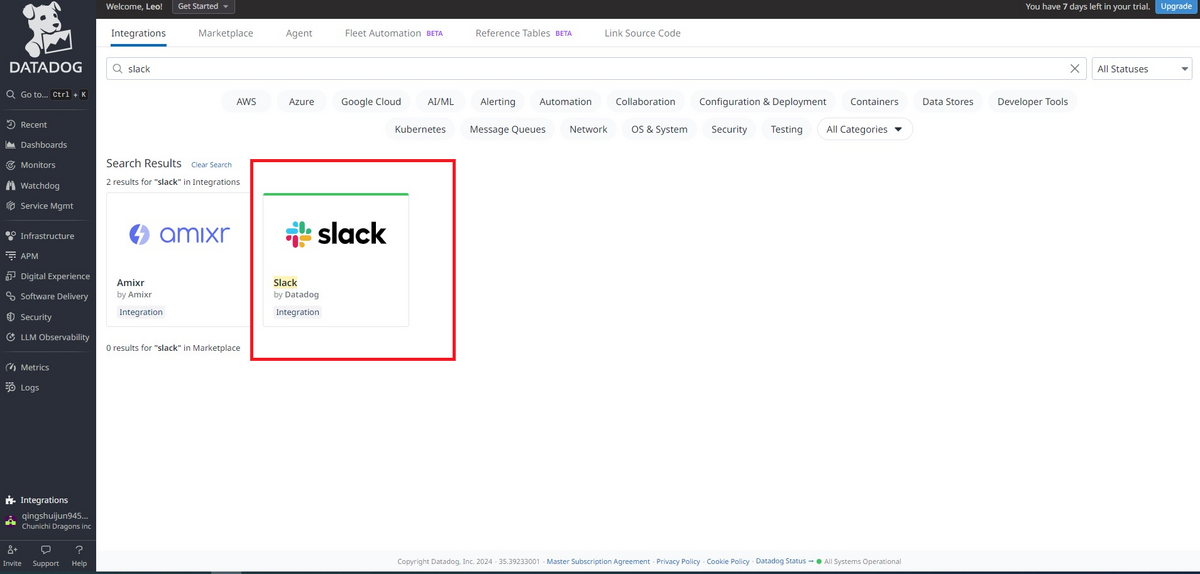Screen dimensions: 1200x574
Task: Click the Clear Search link
Action: coord(211,165)
